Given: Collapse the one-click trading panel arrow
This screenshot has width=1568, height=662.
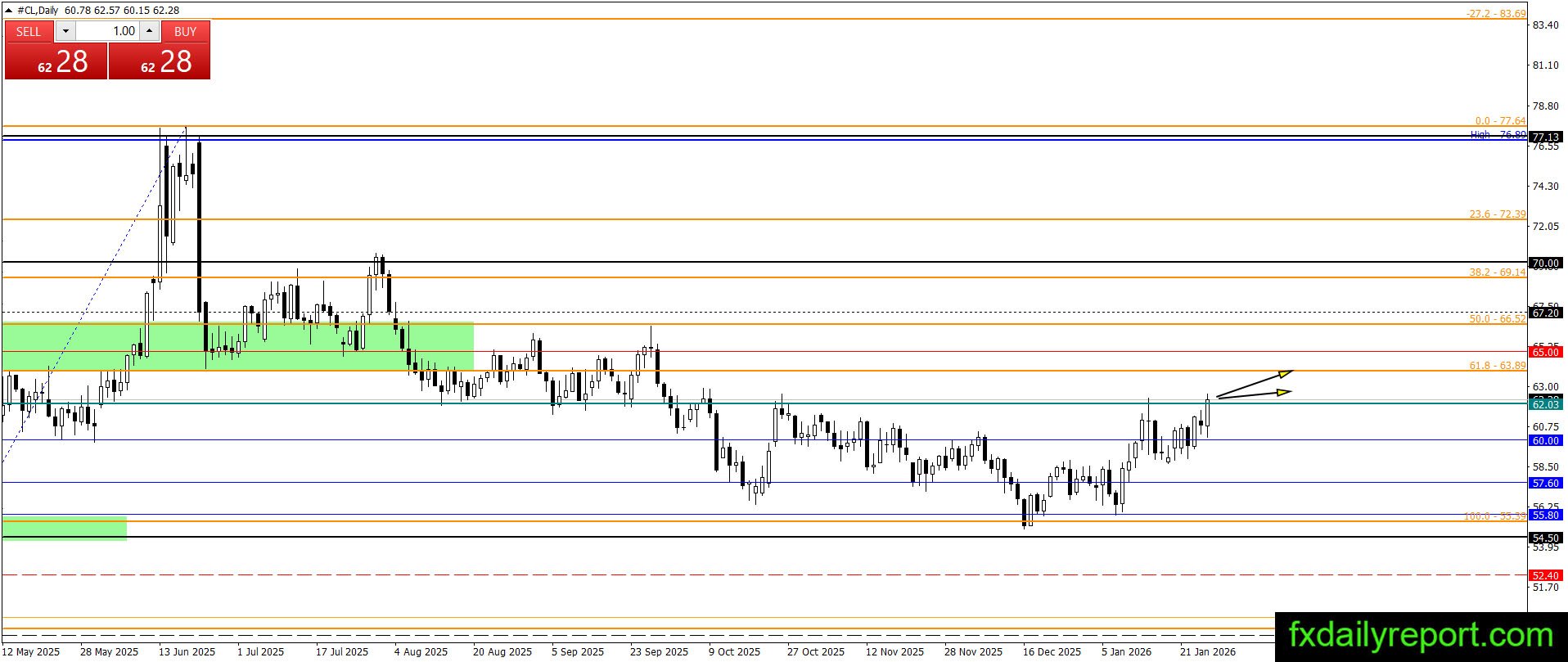Looking at the screenshot, I should [x=10, y=11].
